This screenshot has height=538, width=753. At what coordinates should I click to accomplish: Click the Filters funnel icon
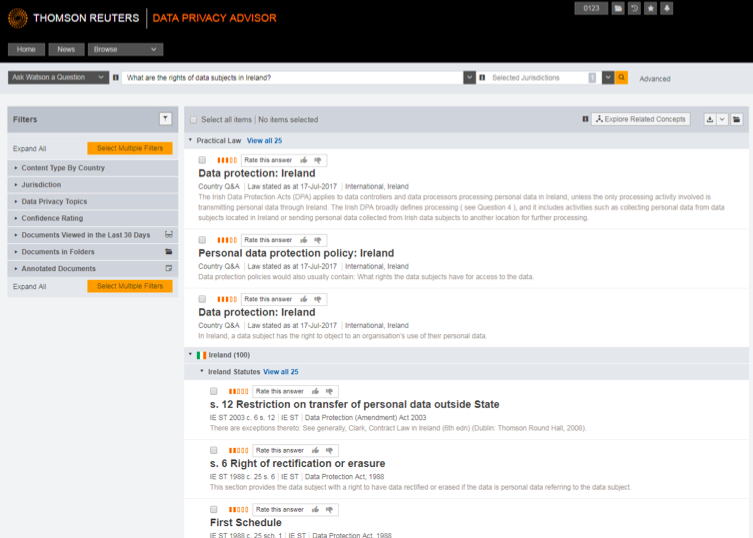pos(165,119)
